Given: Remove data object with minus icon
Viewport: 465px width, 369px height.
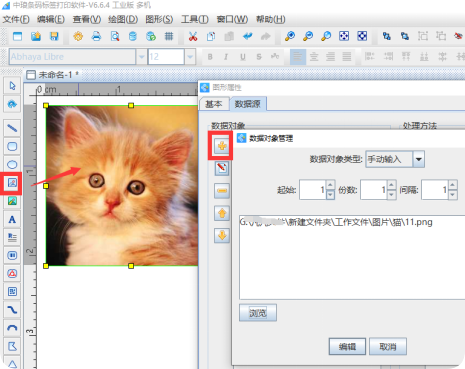Looking at the screenshot, I should pos(222,191).
